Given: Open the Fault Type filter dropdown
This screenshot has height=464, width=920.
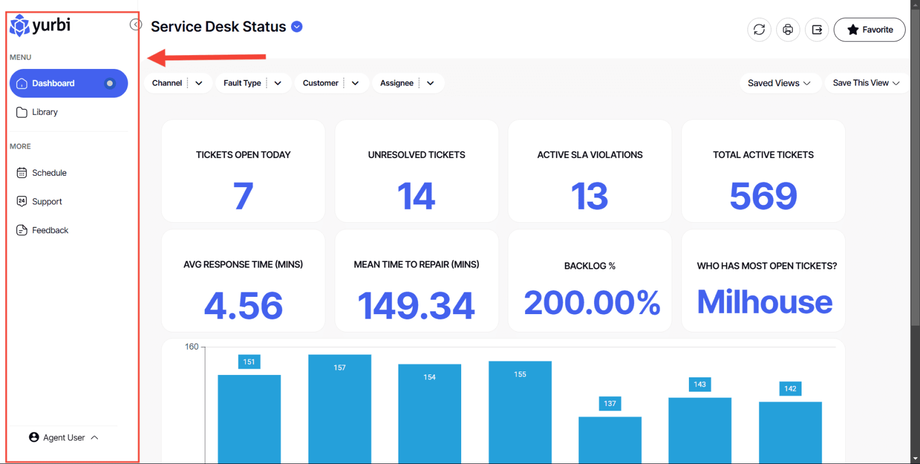Looking at the screenshot, I should click(x=253, y=83).
